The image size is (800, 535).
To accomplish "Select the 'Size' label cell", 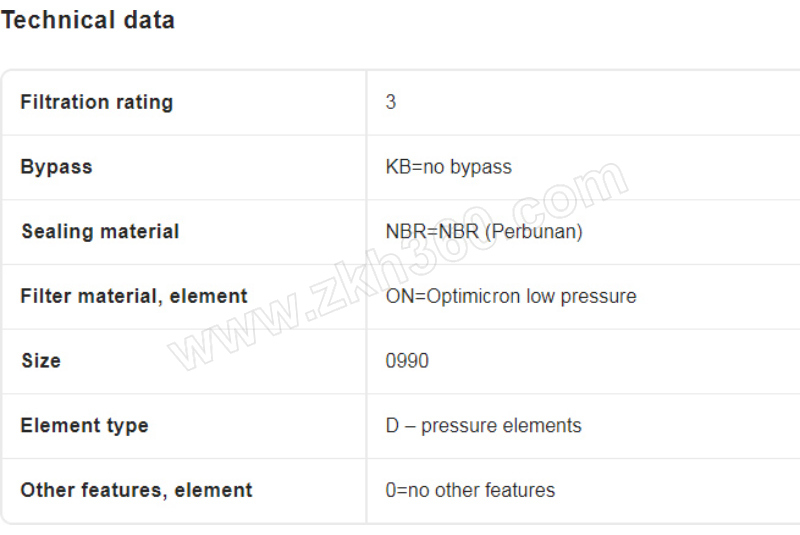I will (41, 360).
